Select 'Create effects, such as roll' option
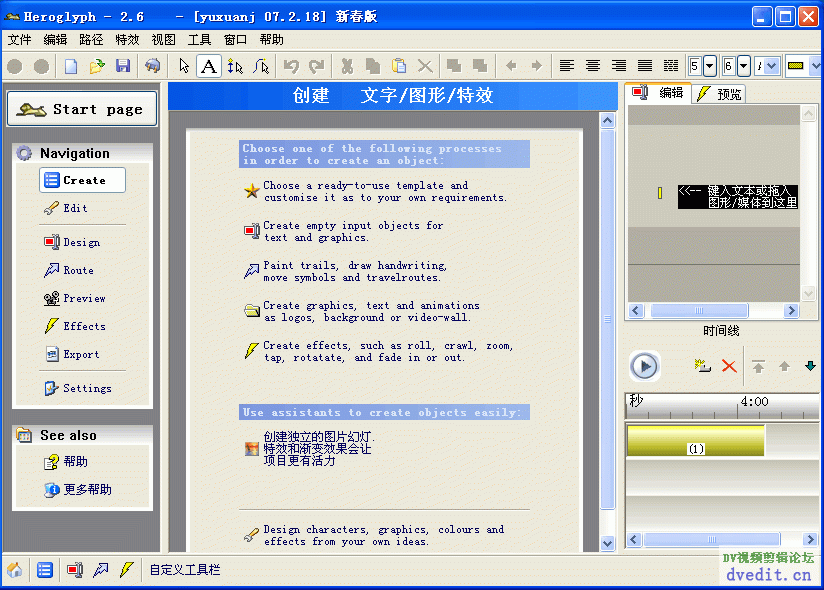This screenshot has width=824, height=590. [379, 351]
